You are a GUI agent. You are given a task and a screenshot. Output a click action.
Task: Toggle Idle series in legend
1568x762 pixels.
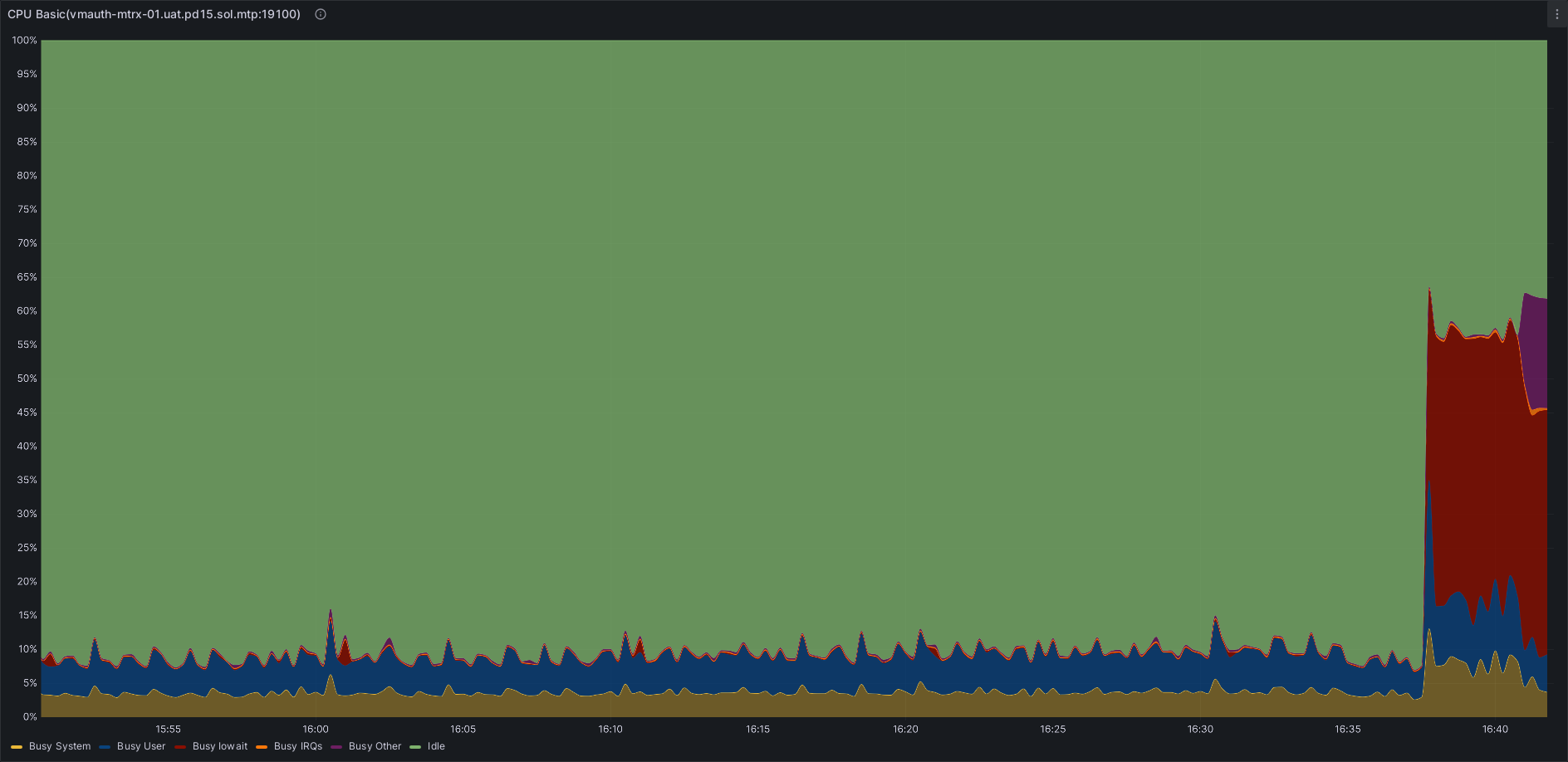(436, 746)
